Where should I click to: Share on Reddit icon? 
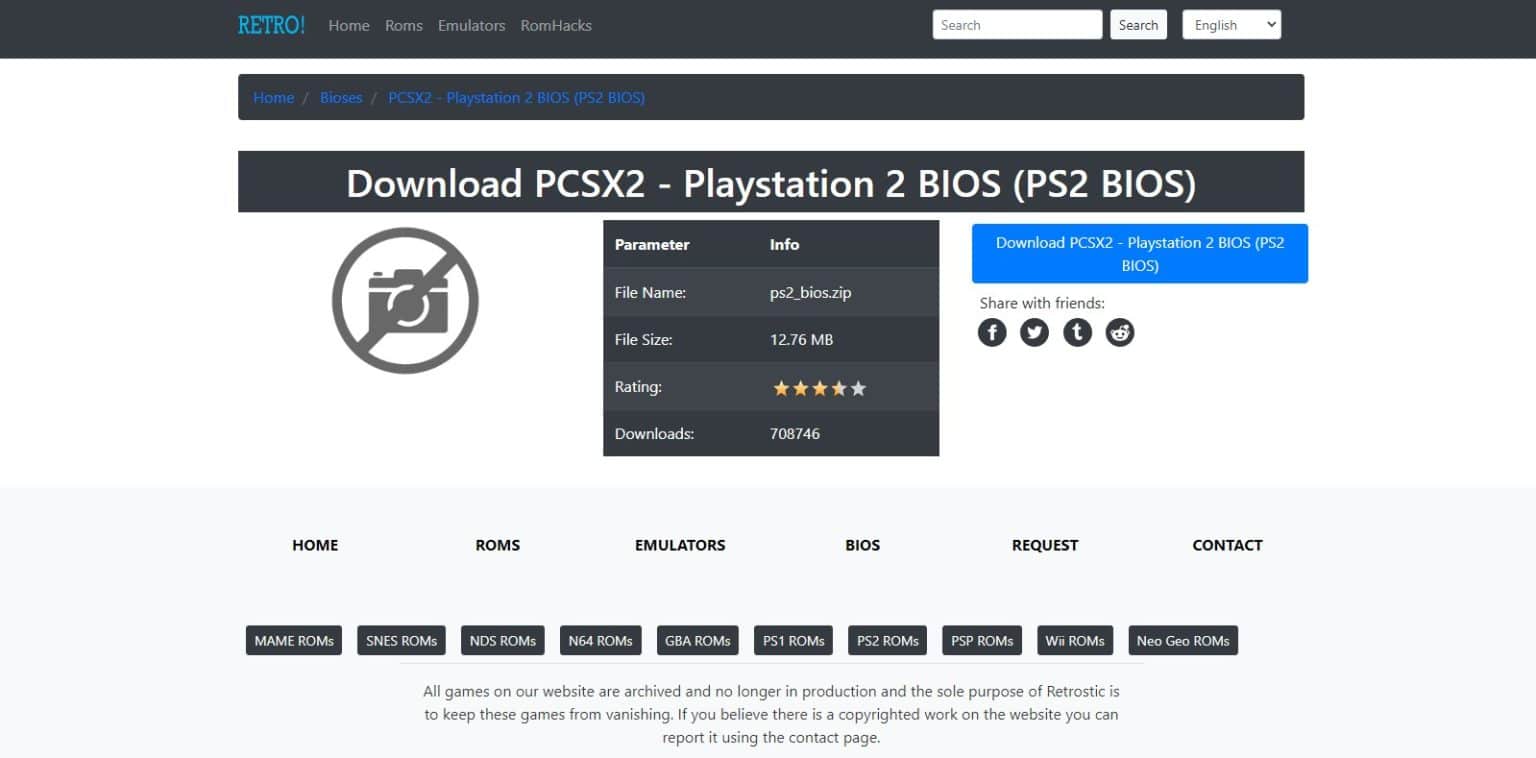click(1120, 332)
